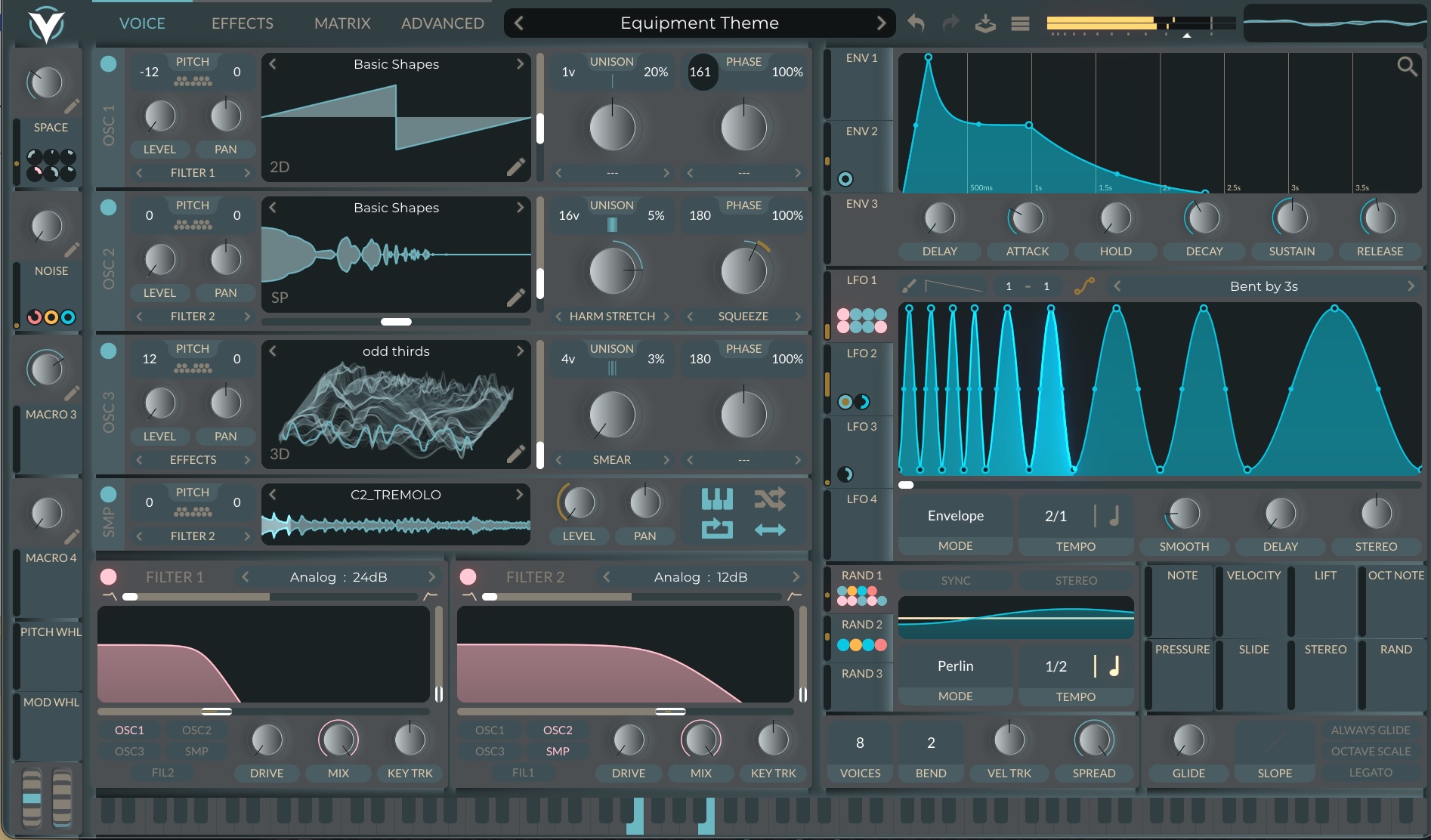The width and height of the screenshot is (1431, 840).
Task: Click the pitch wheel slider
Action: (x=31, y=798)
